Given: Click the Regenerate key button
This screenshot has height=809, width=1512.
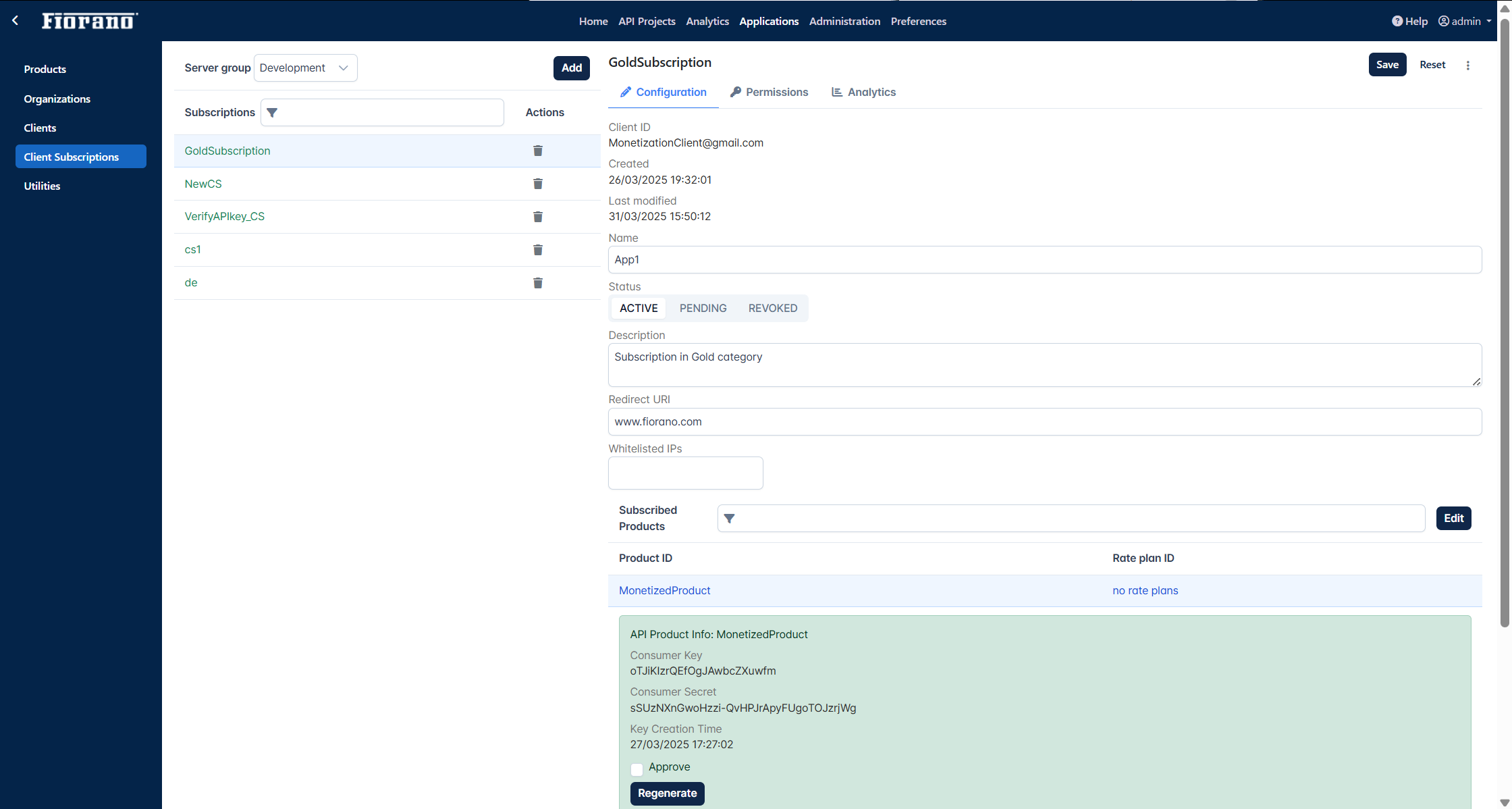Looking at the screenshot, I should (x=667, y=793).
